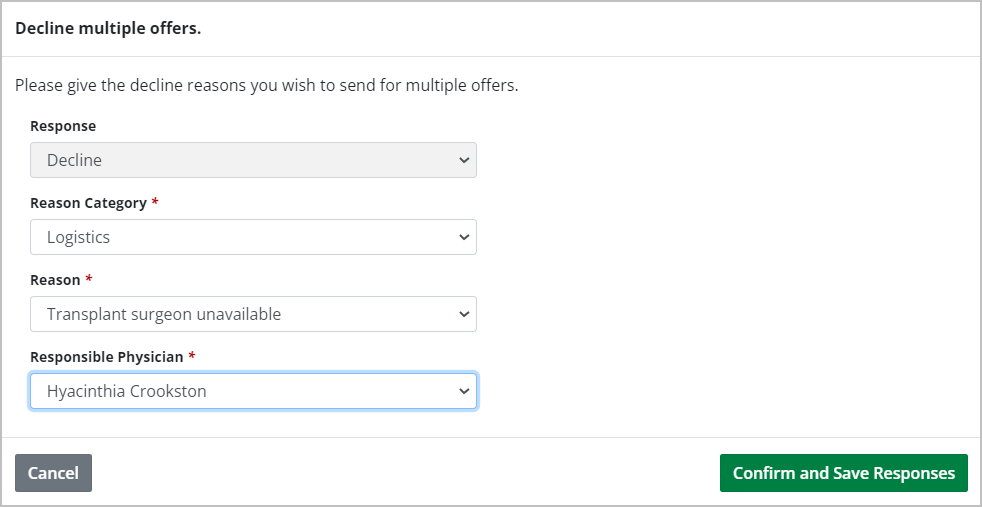Click the "Response" field label

63,126
